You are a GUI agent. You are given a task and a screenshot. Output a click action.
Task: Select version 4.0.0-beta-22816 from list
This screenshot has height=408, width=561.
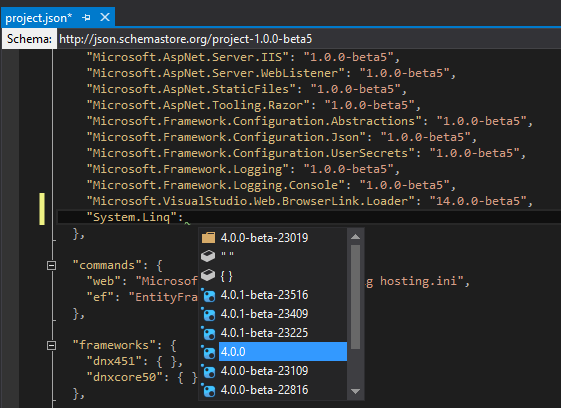(264, 390)
